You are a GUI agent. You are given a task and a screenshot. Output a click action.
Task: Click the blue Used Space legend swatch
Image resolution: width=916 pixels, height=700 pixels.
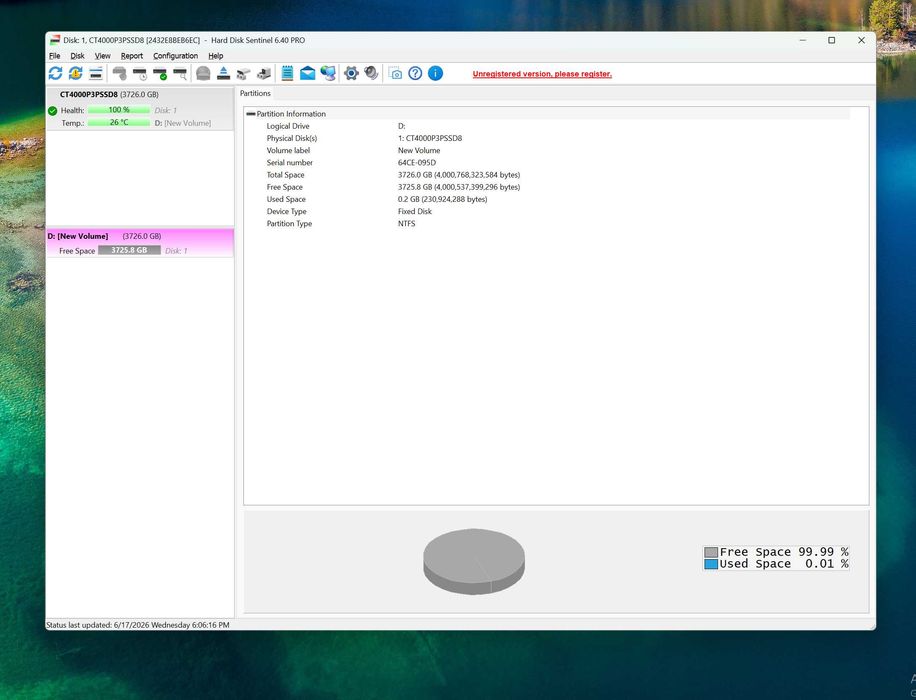tap(711, 564)
